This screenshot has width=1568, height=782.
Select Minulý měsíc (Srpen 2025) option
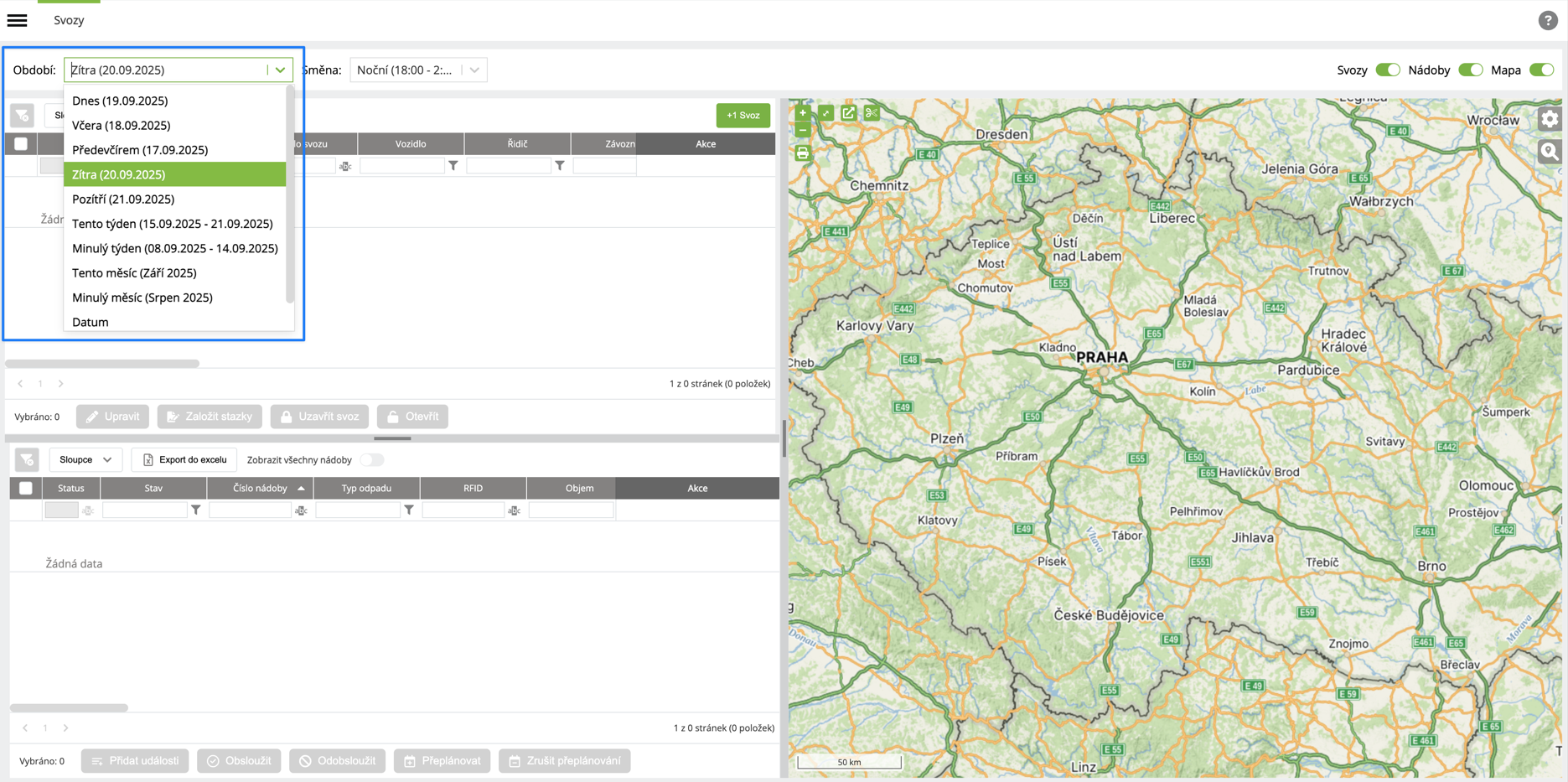[x=175, y=298]
